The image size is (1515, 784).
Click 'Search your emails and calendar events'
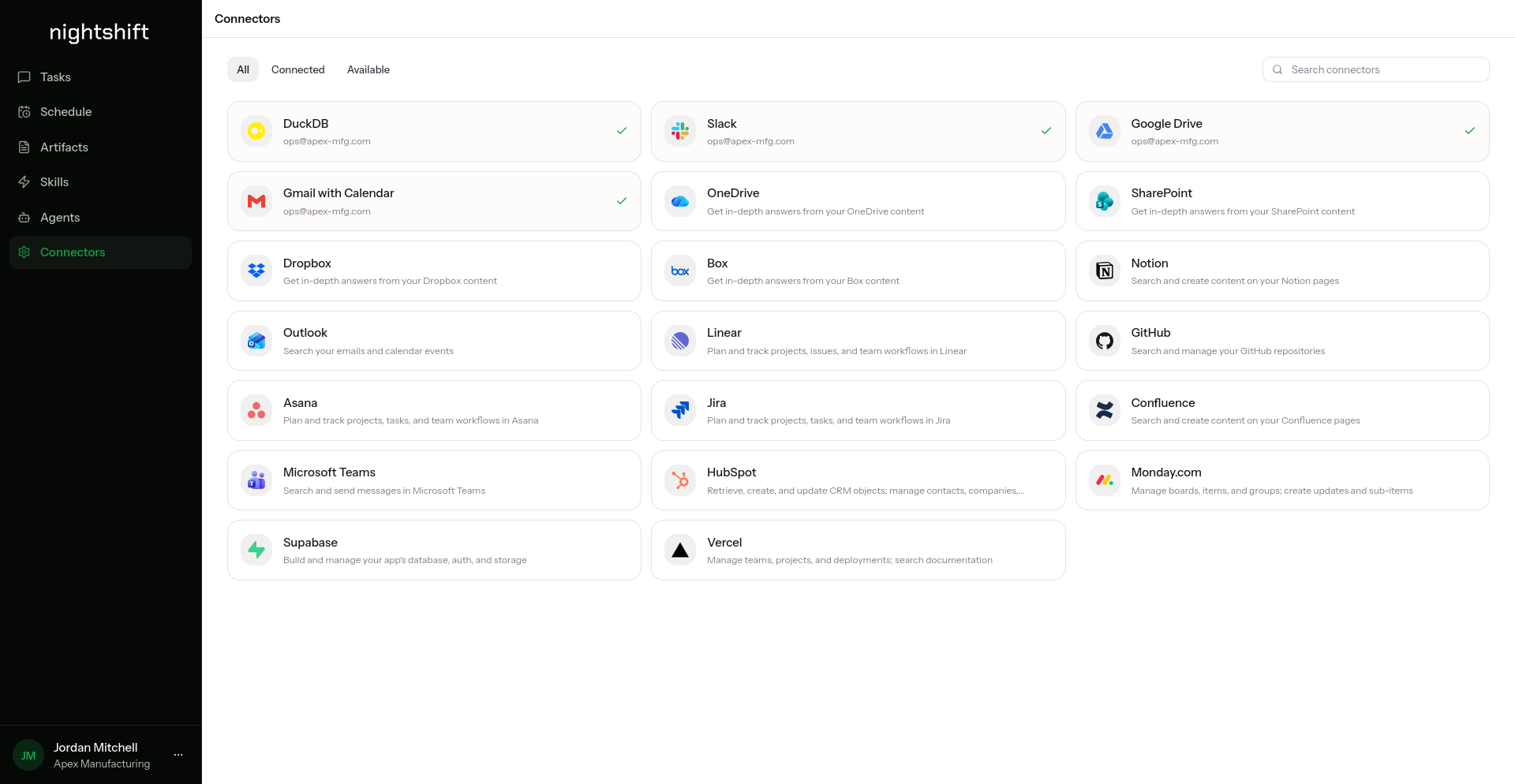click(x=368, y=351)
